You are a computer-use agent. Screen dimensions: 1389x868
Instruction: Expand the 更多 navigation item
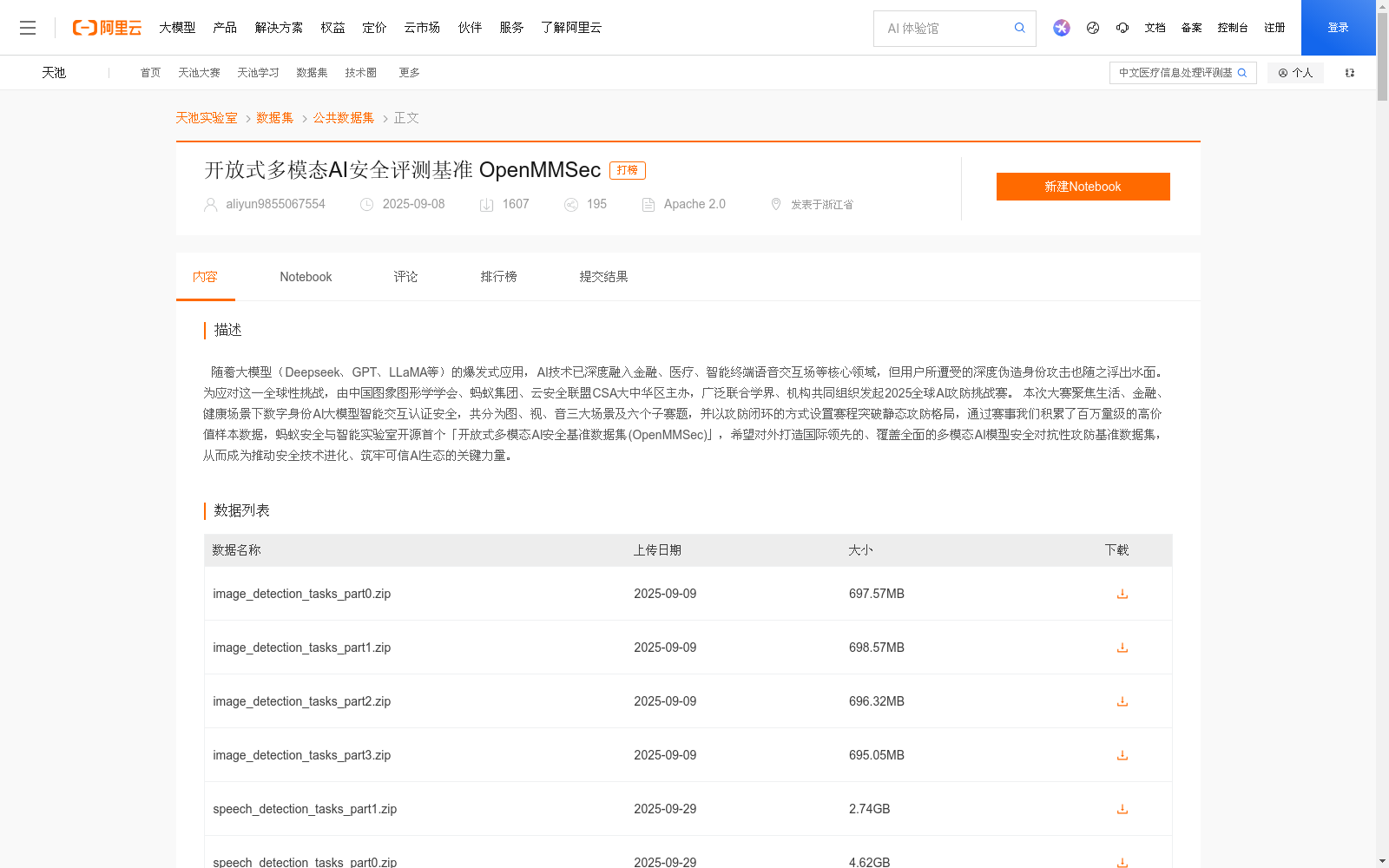pyautogui.click(x=409, y=73)
